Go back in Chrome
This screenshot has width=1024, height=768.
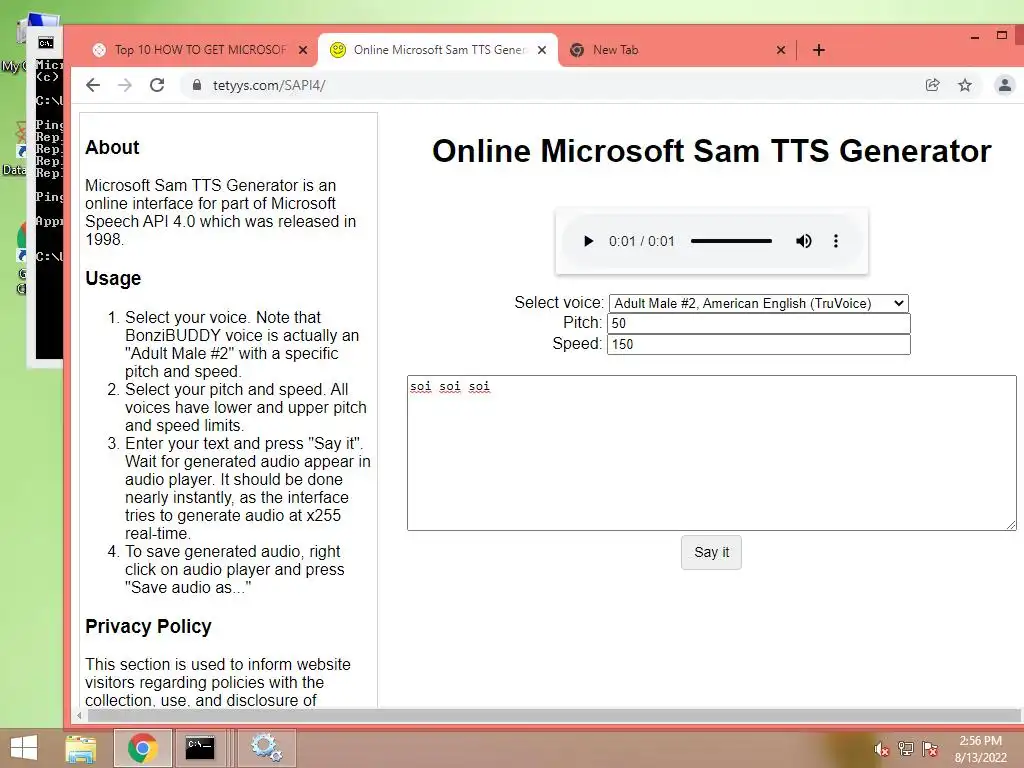point(93,85)
